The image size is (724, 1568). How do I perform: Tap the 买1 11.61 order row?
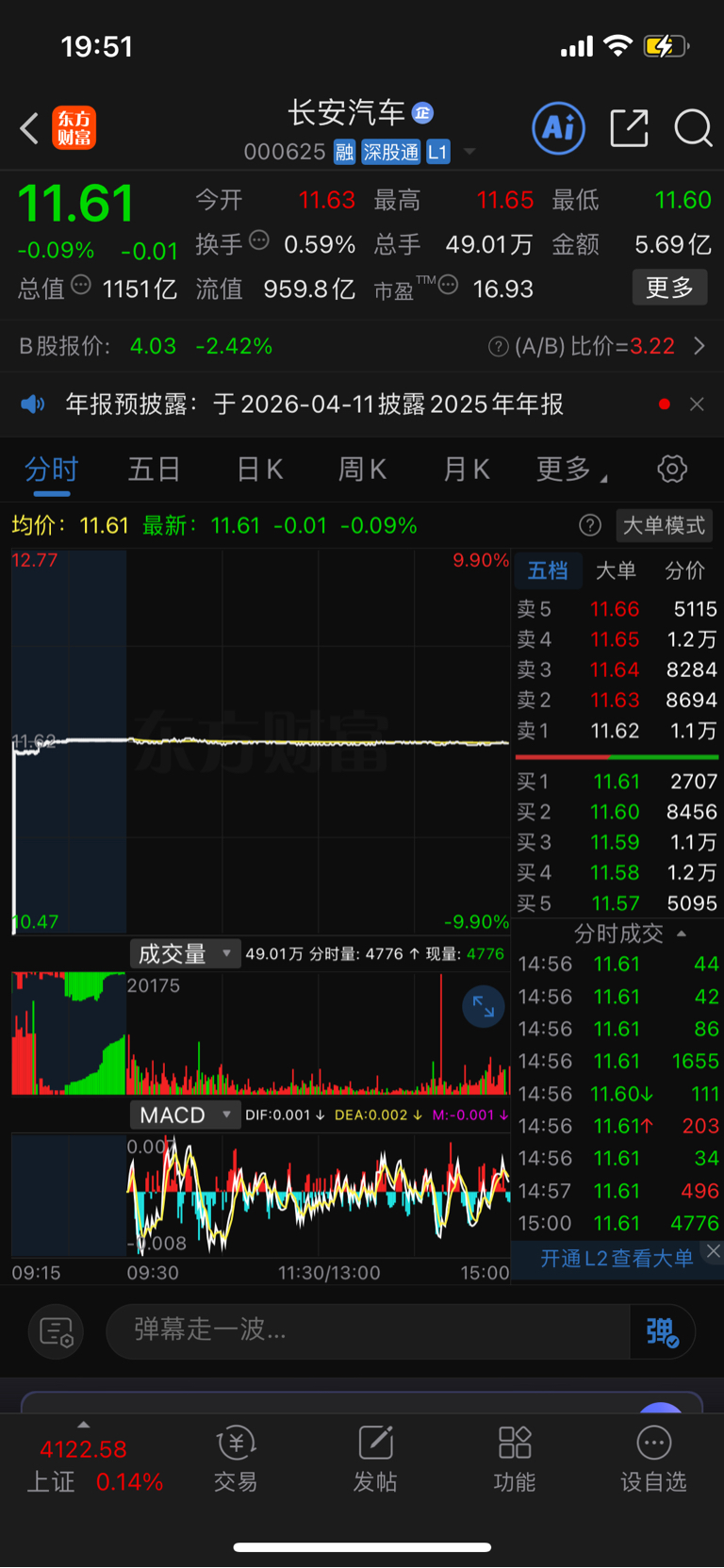617,782
